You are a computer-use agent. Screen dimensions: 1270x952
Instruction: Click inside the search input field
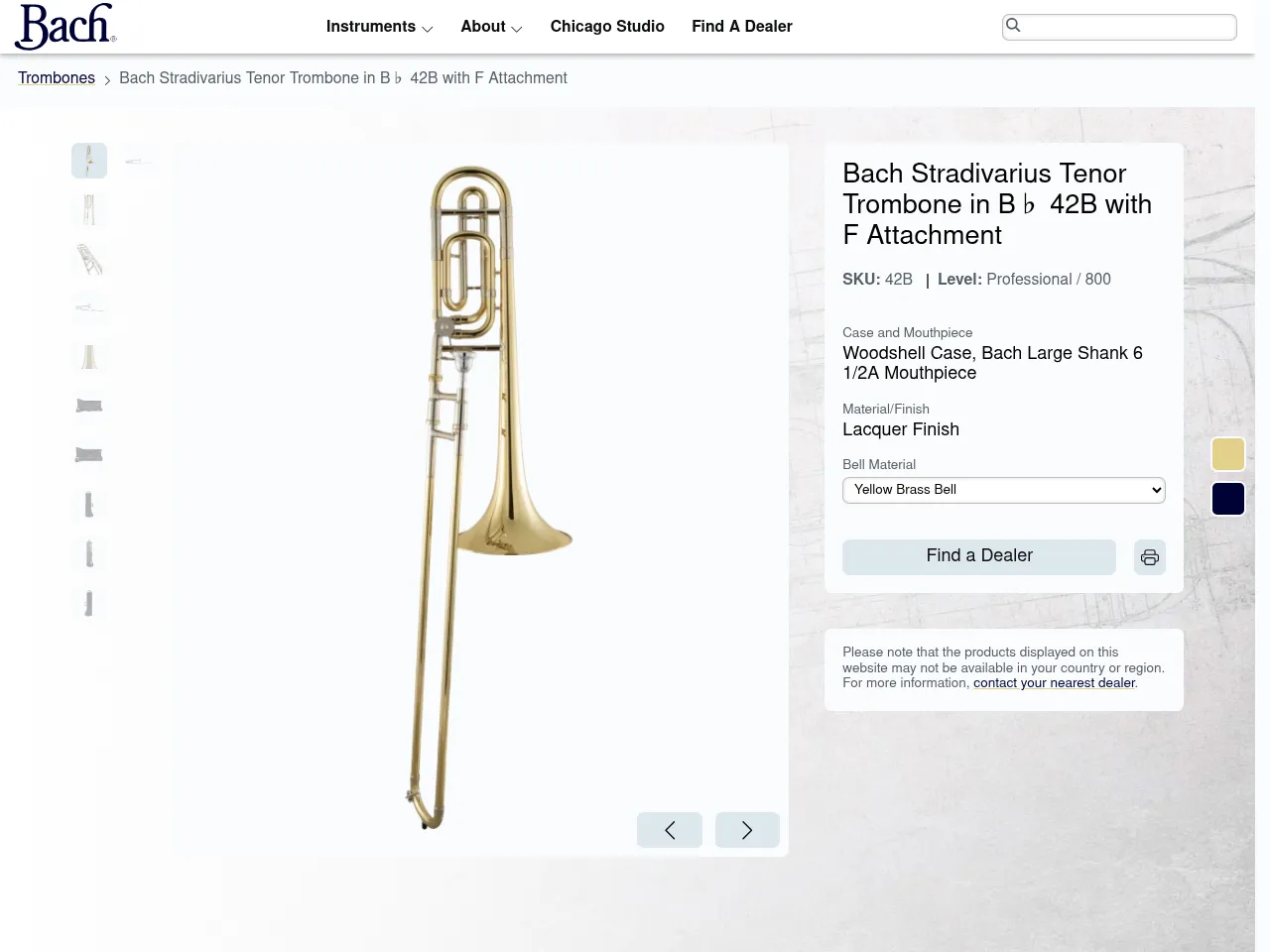coord(1119,27)
